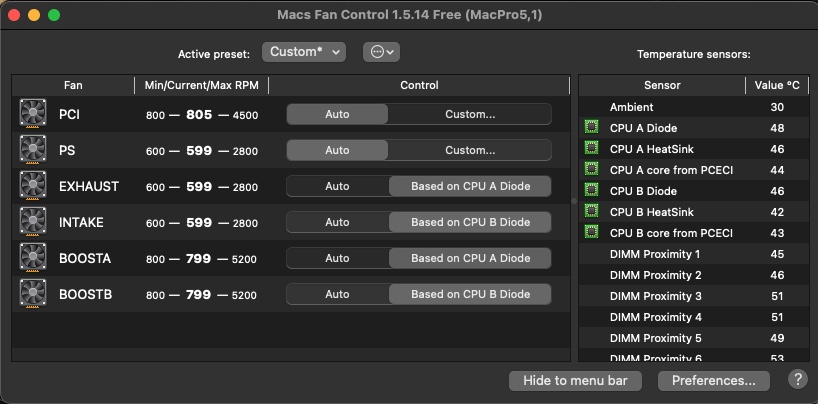Open Preferences dialog
This screenshot has width=818, height=404.
[x=714, y=381]
